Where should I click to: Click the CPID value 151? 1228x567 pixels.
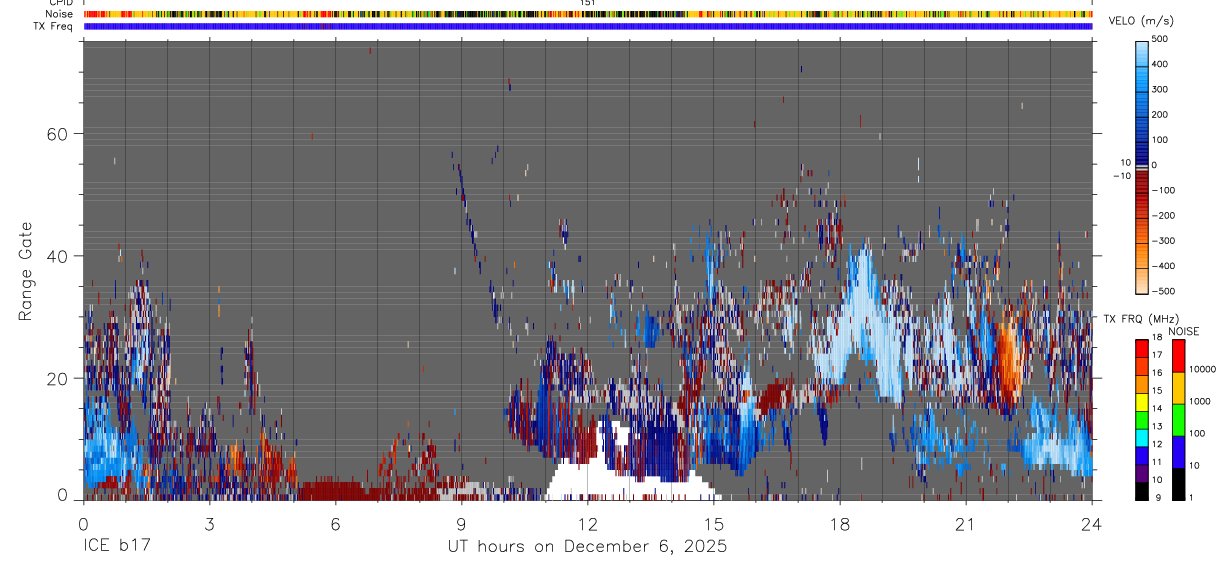pos(588,3)
